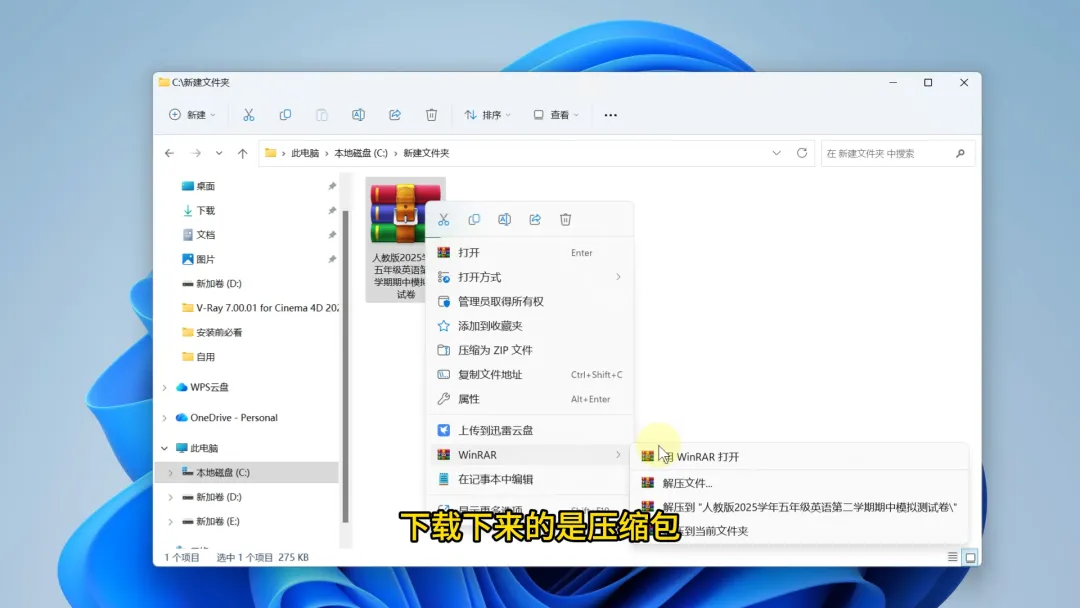Choose 解压到 "人教版2025学年..." folder option

click(799, 507)
